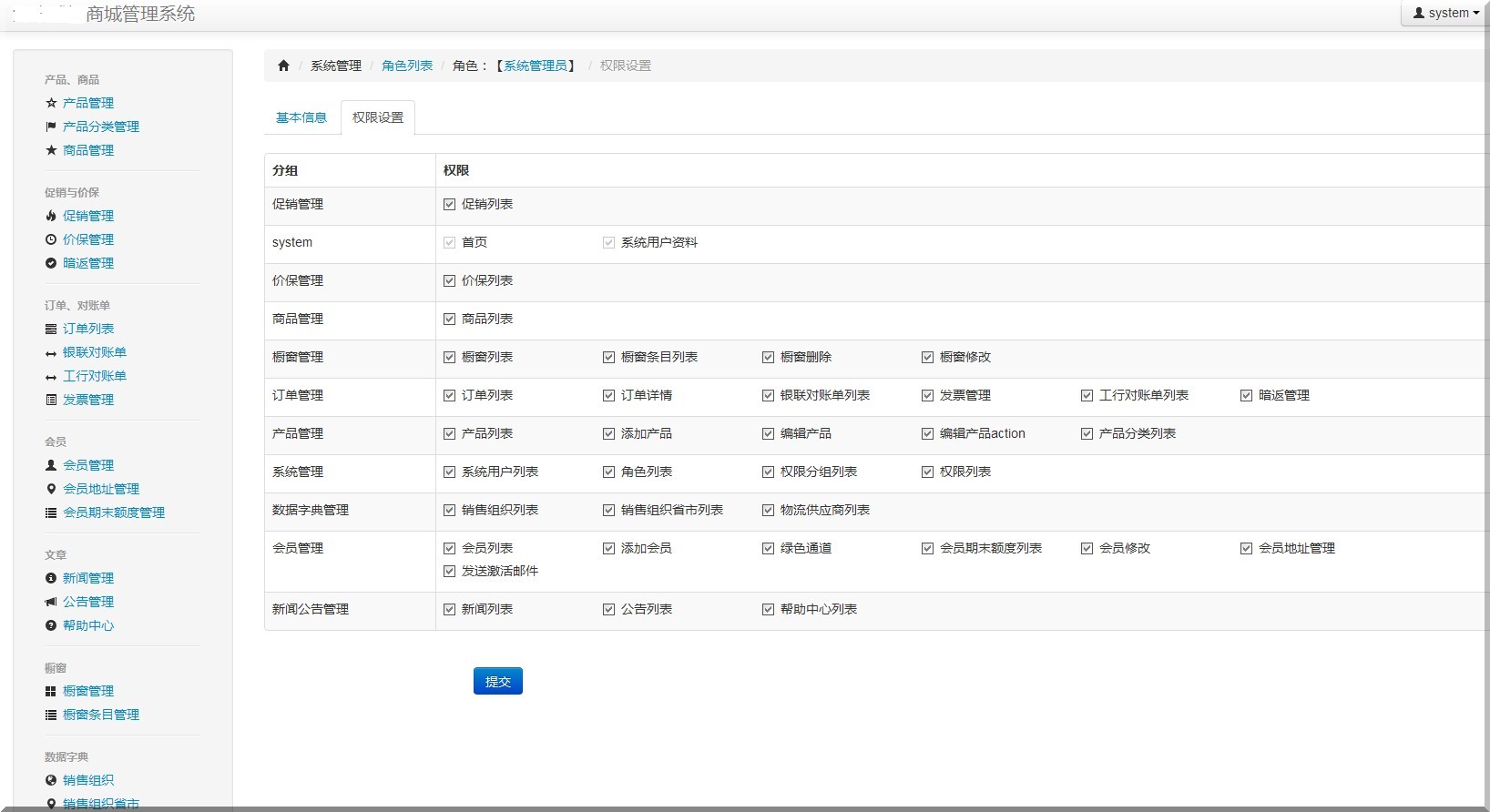Click the star icon beside 产品管理
The width and height of the screenshot is (1490, 812).
click(51, 103)
